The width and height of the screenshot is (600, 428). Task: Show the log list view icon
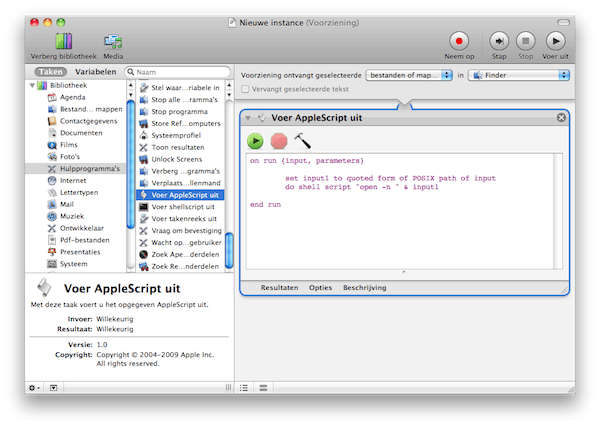pos(244,387)
